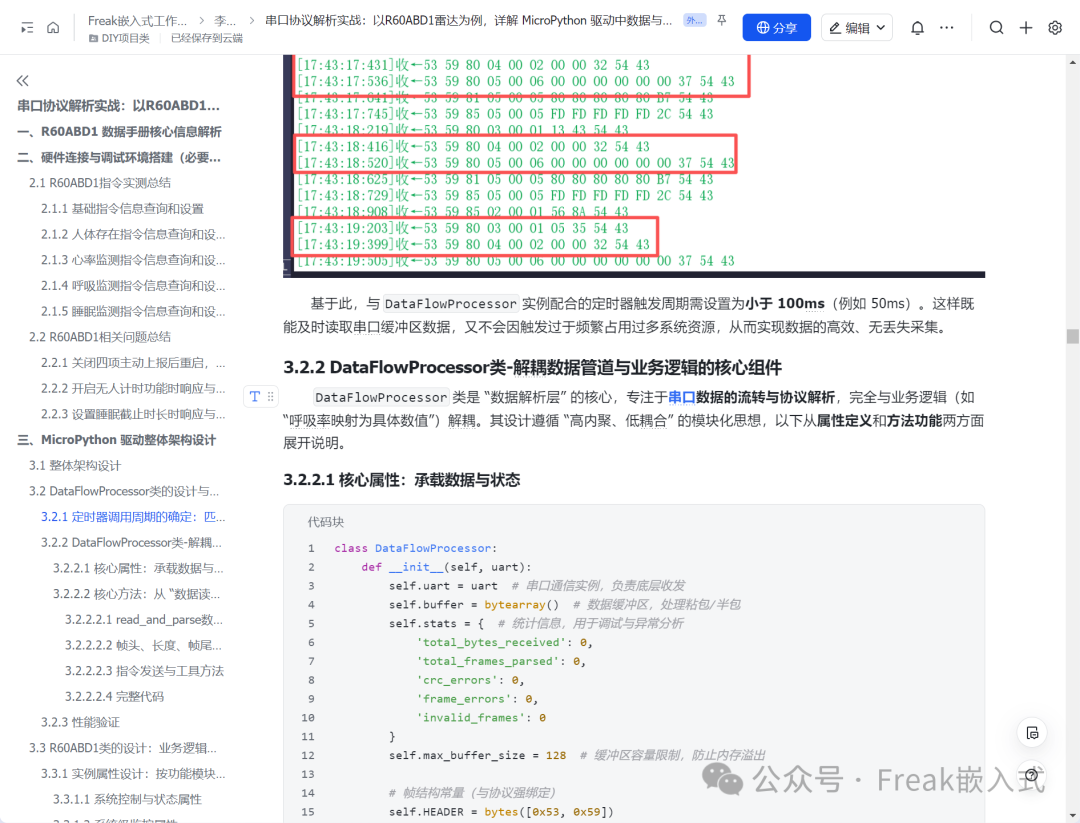Screen dimensions: 1080x823
Task: Select highlighted outline item 3.2.1 定时器调用周期的确定
Action: point(133,517)
